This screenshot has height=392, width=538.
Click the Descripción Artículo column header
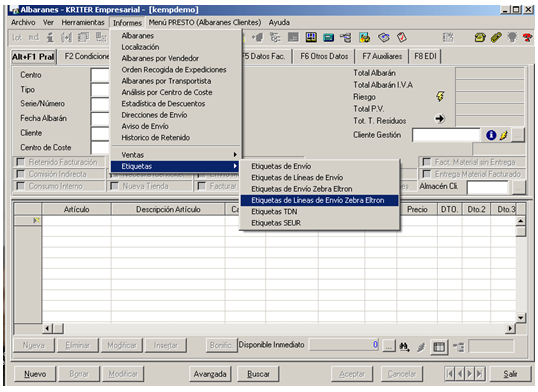pyautogui.click(x=168, y=209)
